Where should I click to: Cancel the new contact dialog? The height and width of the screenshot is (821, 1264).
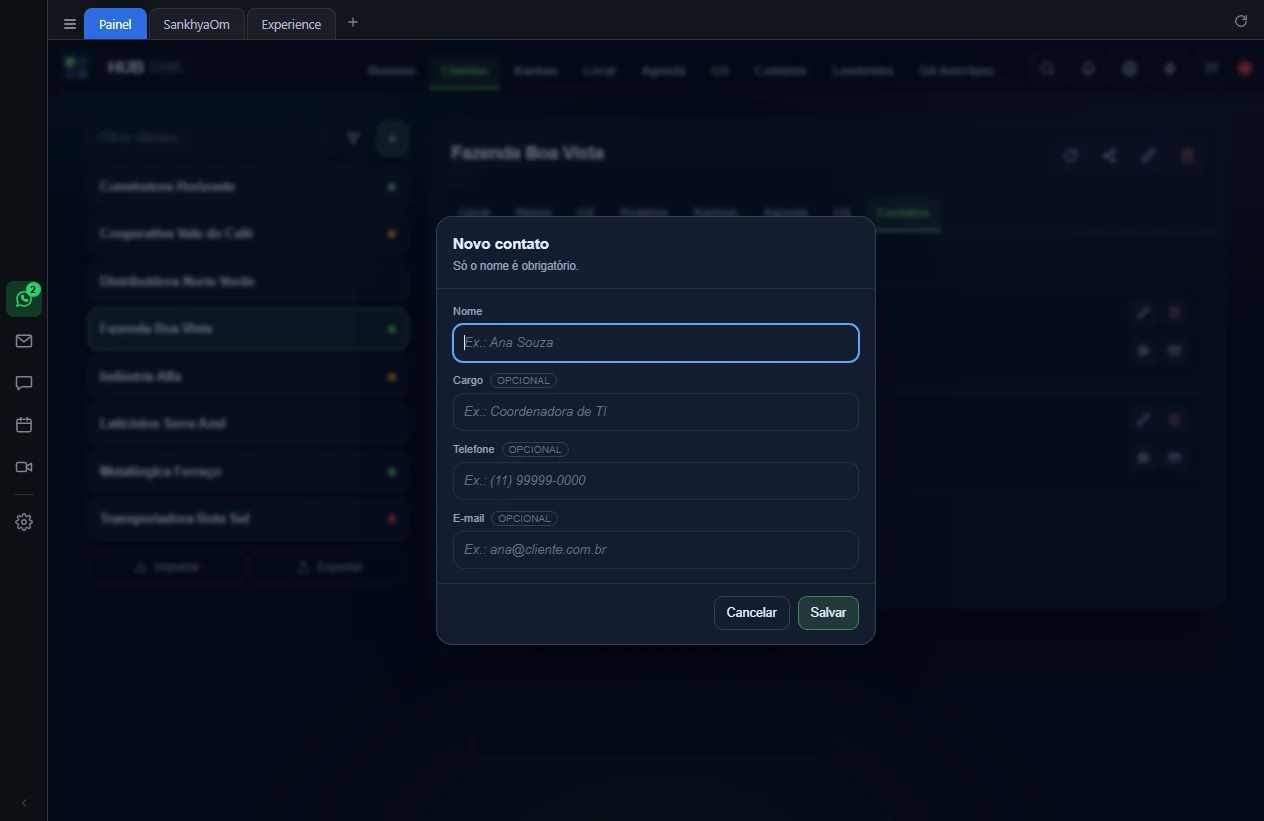pos(752,613)
